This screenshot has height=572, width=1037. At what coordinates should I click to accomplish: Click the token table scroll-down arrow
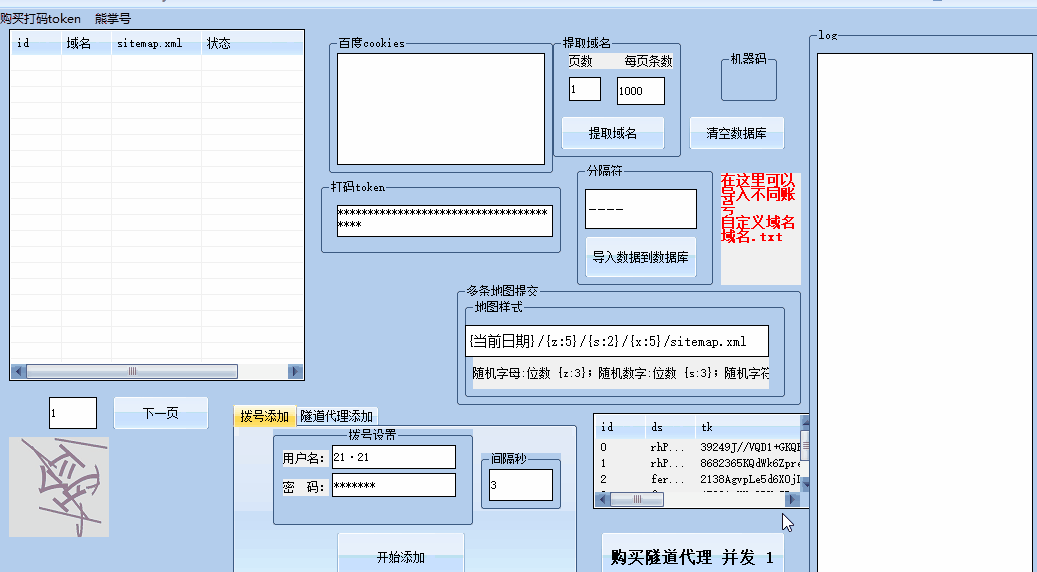click(805, 485)
